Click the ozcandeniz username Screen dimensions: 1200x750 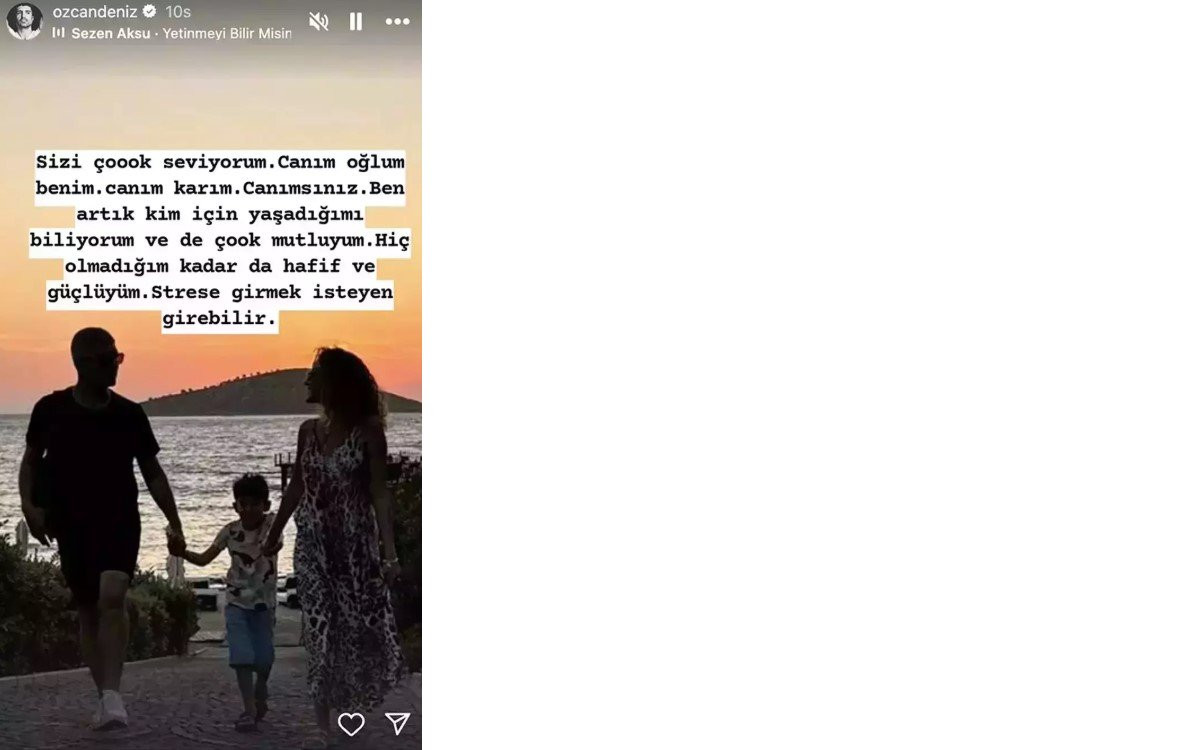(x=95, y=12)
